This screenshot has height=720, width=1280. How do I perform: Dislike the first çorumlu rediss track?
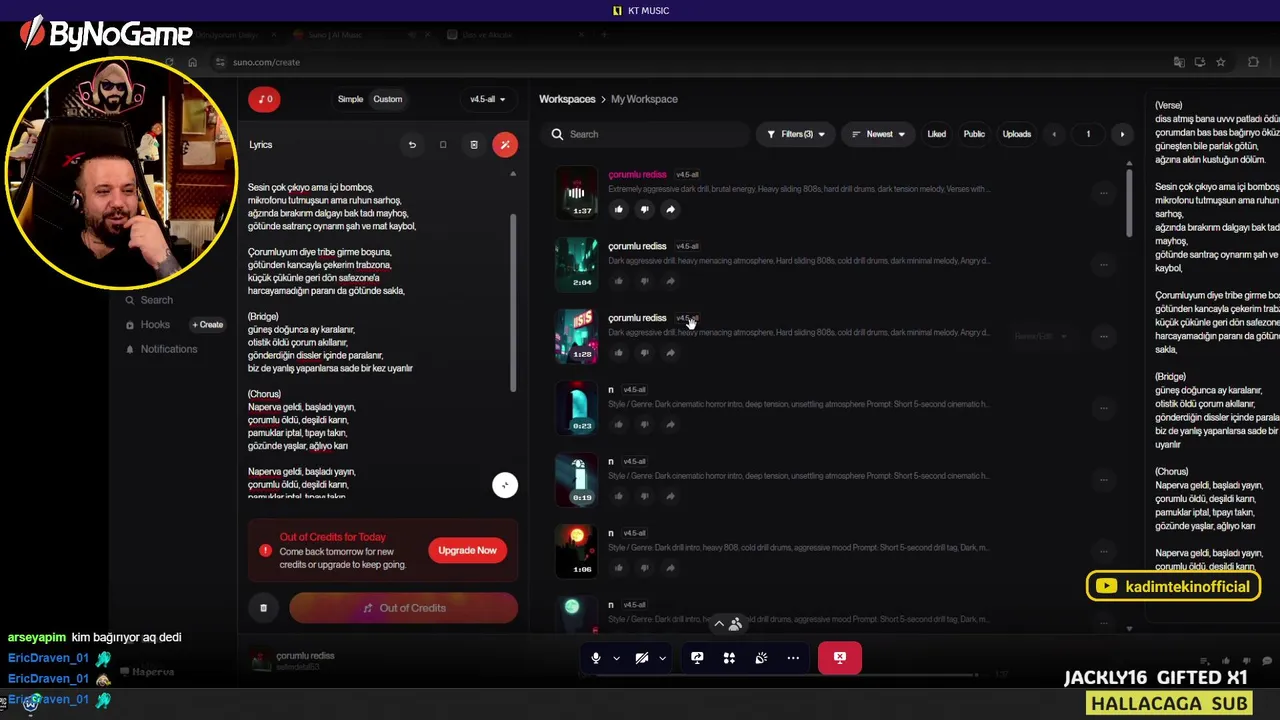tap(644, 209)
